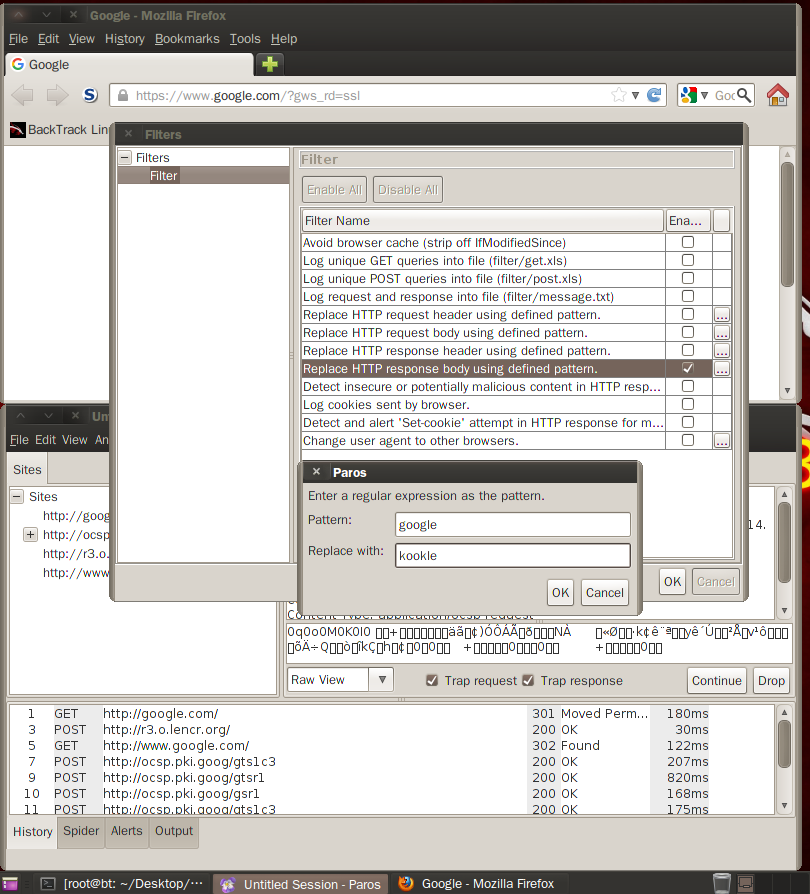
Task: Click Continue button in trap panel
Action: [717, 680]
